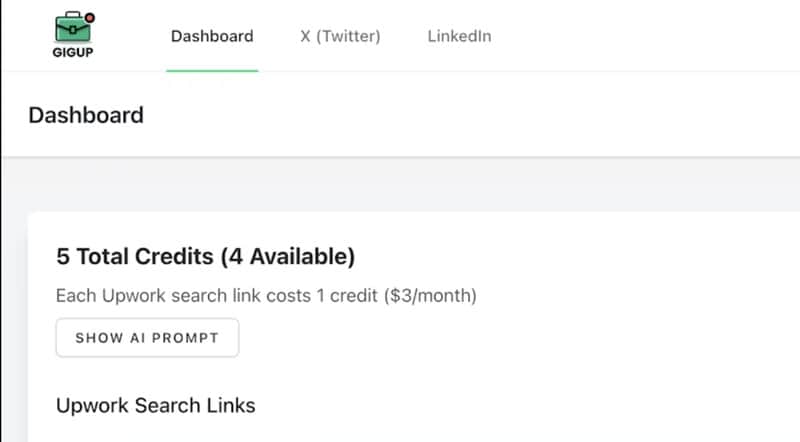
Task: Click the word "PROMPT" on the button
Action: pyautogui.click(x=187, y=338)
